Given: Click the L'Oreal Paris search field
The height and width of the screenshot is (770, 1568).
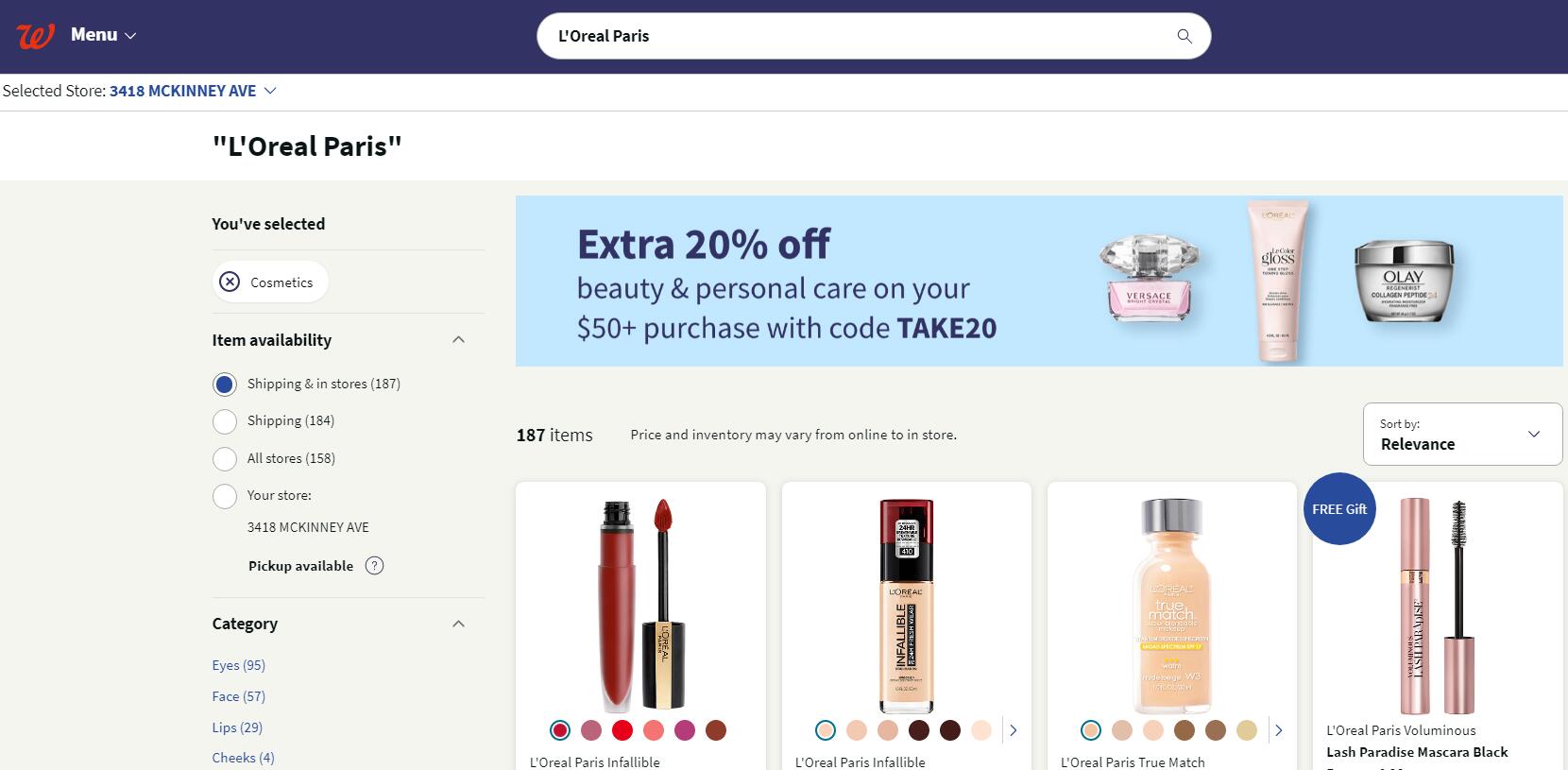Looking at the screenshot, I should (x=850, y=36).
